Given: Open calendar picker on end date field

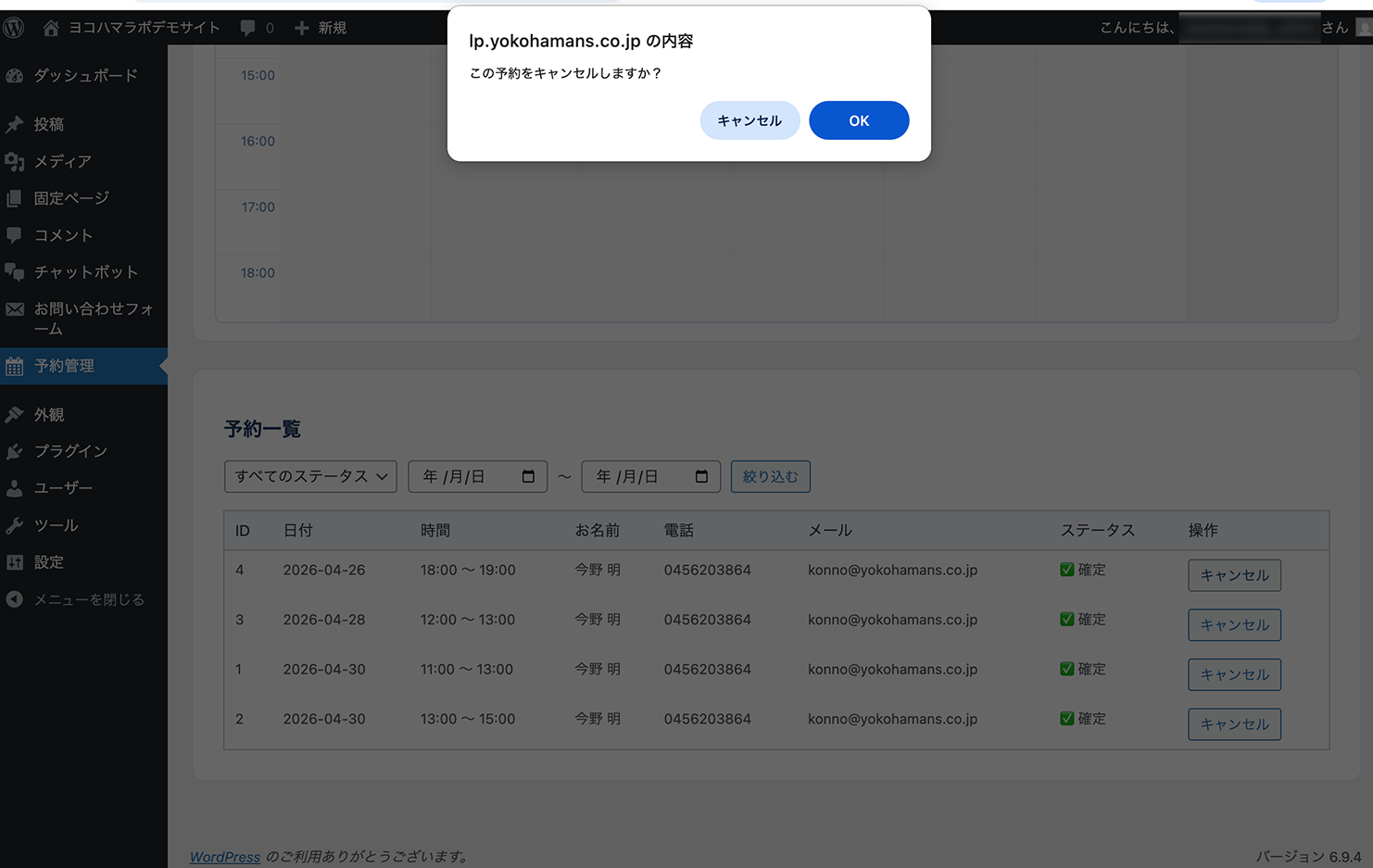Looking at the screenshot, I should [x=701, y=476].
